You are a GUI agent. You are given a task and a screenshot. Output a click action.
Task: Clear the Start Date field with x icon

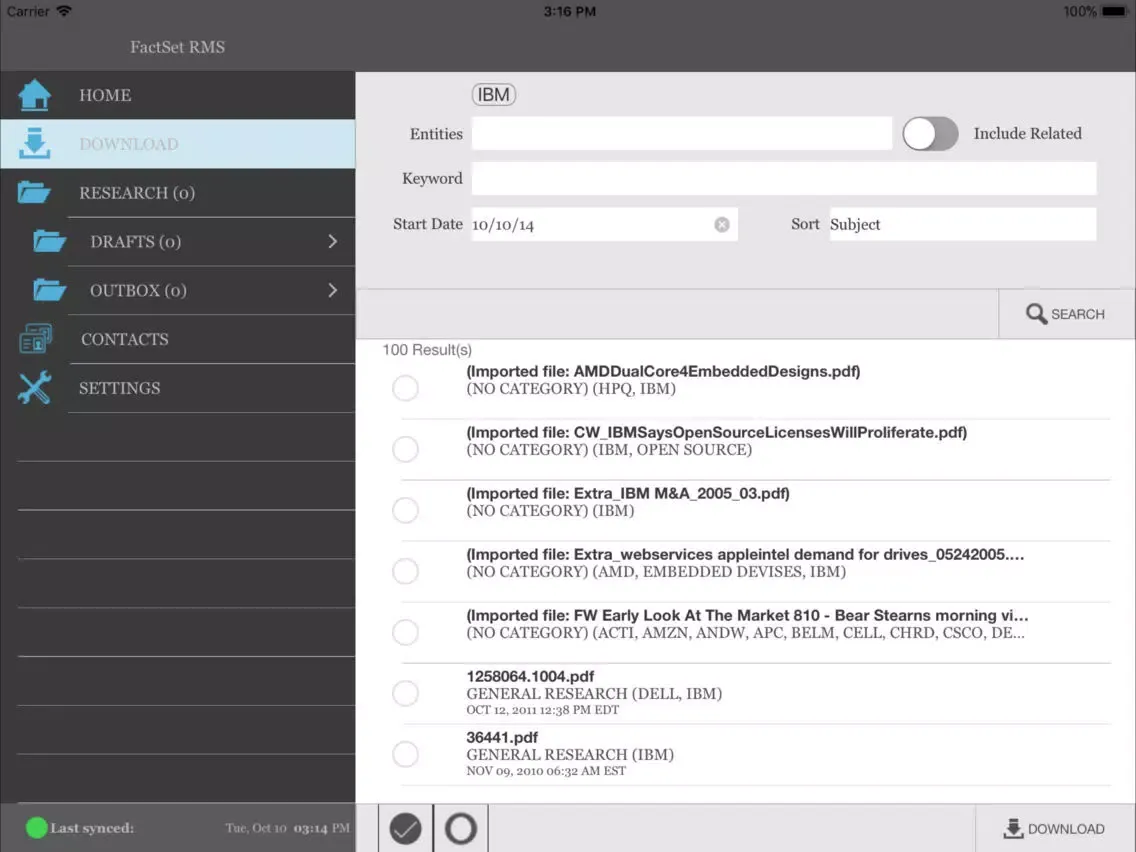pyautogui.click(x=722, y=225)
